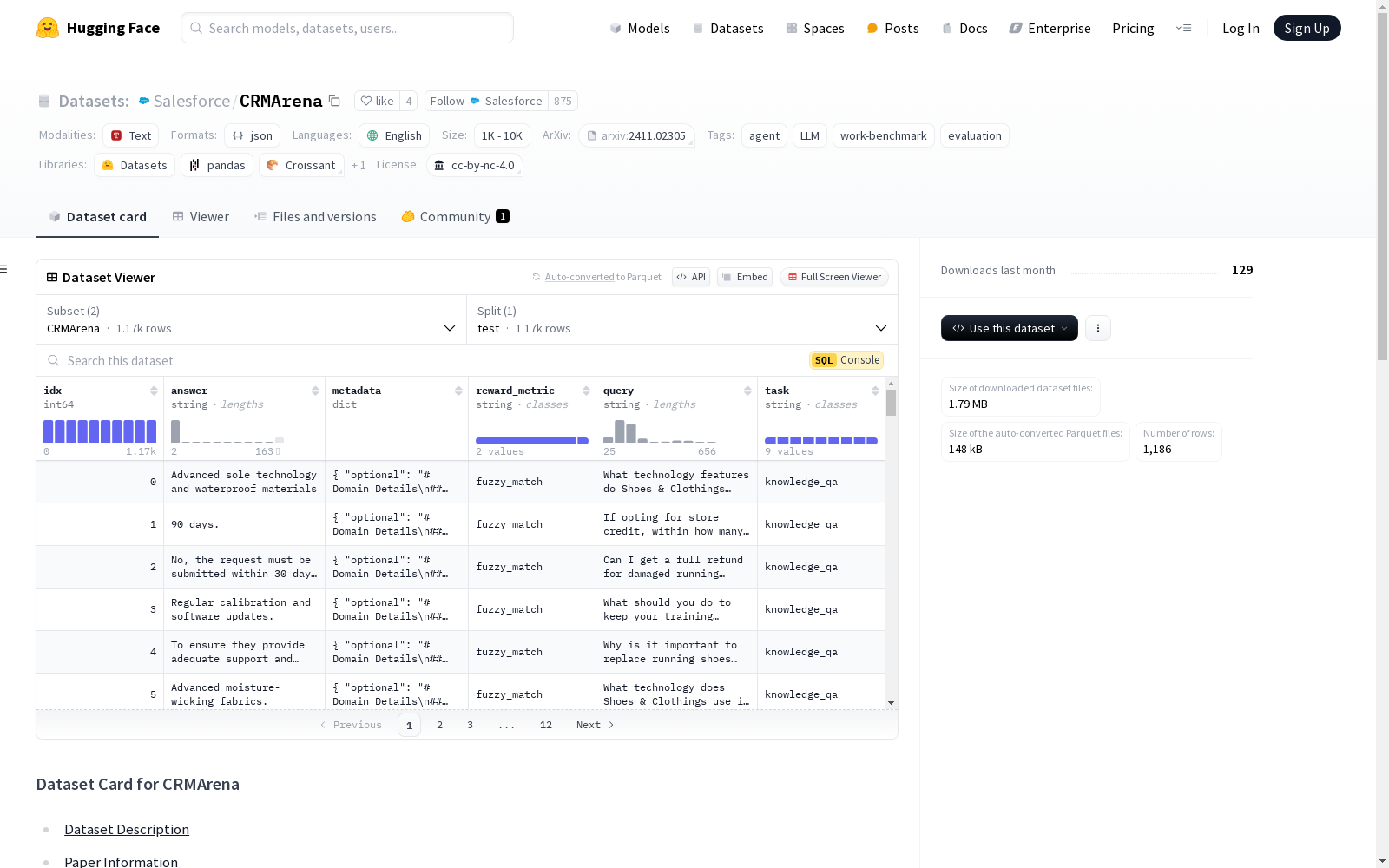The width and height of the screenshot is (1389, 868).
Task: Click the Sign Up button
Action: tap(1307, 28)
